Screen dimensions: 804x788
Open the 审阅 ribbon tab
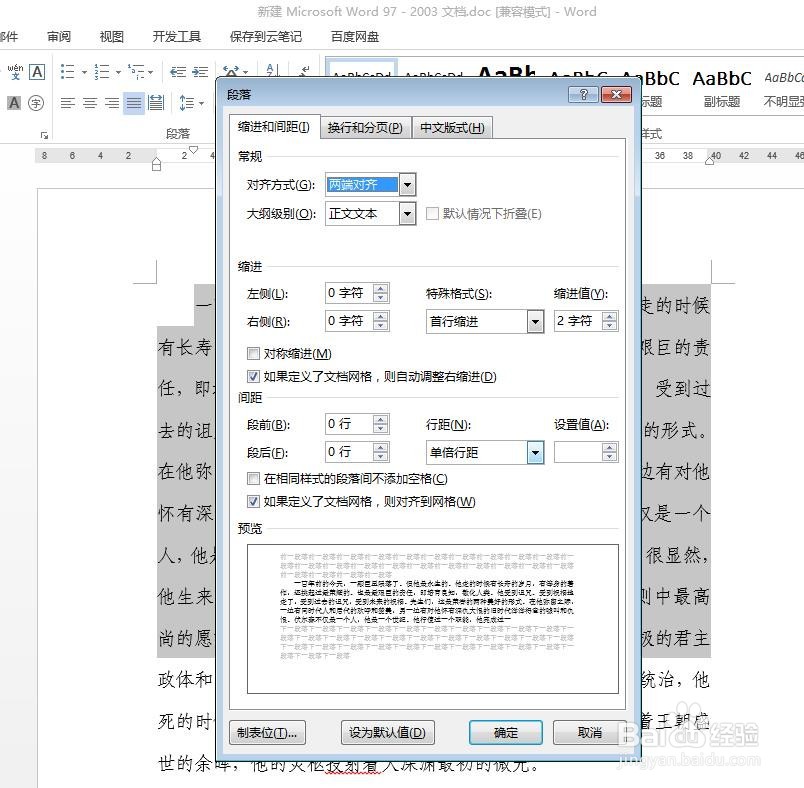[x=59, y=36]
